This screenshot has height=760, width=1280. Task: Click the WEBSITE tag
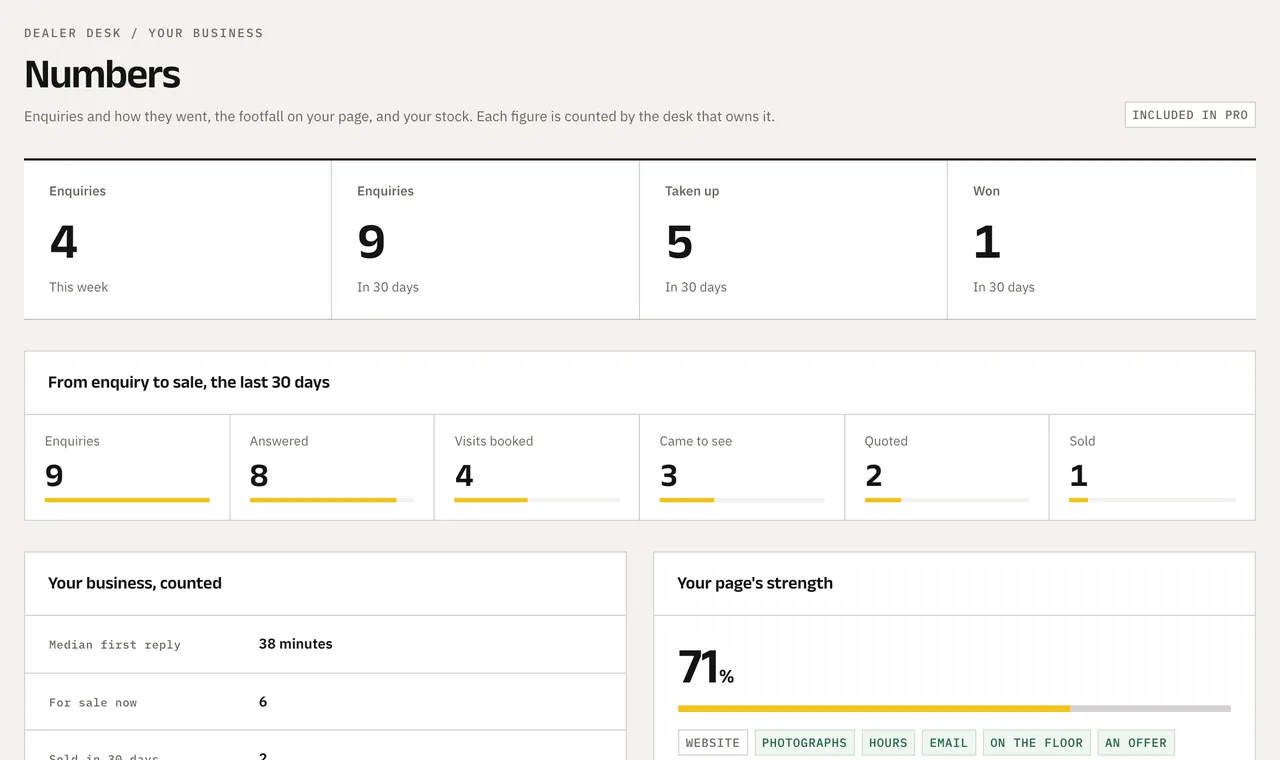(x=713, y=743)
